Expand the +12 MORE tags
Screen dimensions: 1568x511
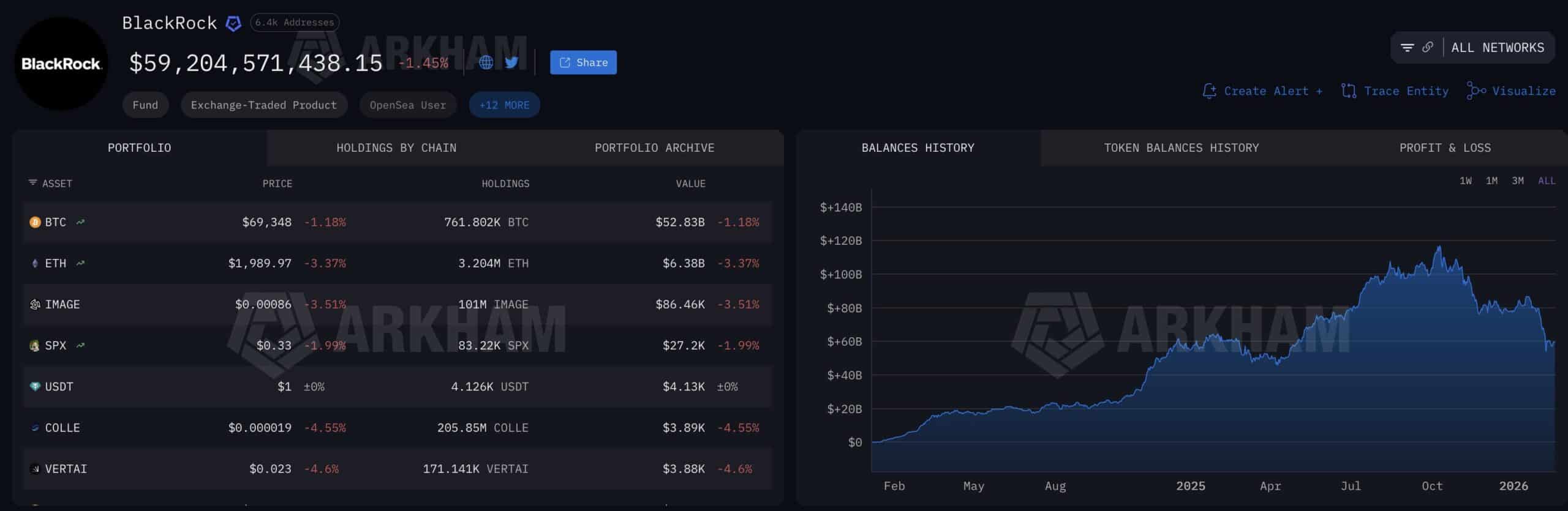coord(504,105)
